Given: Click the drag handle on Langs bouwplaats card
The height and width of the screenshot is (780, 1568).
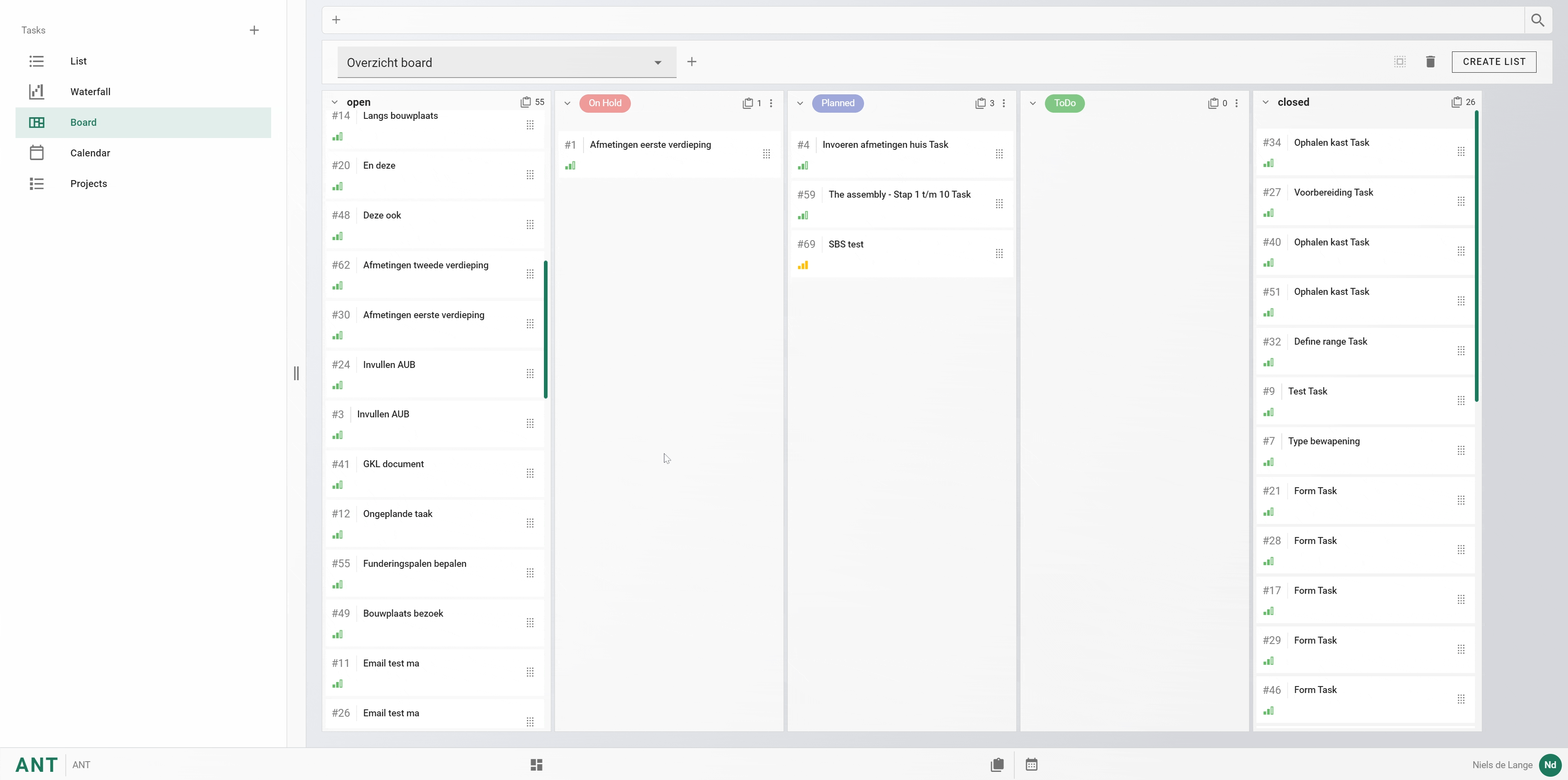Looking at the screenshot, I should (x=530, y=125).
